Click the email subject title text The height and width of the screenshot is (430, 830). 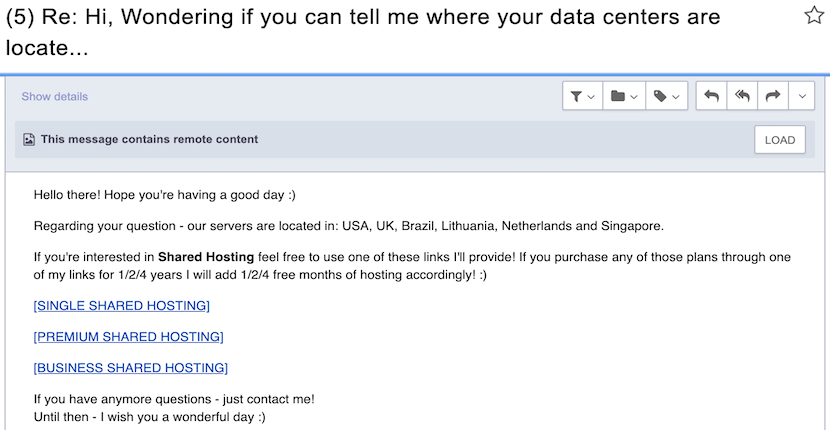pos(363,33)
